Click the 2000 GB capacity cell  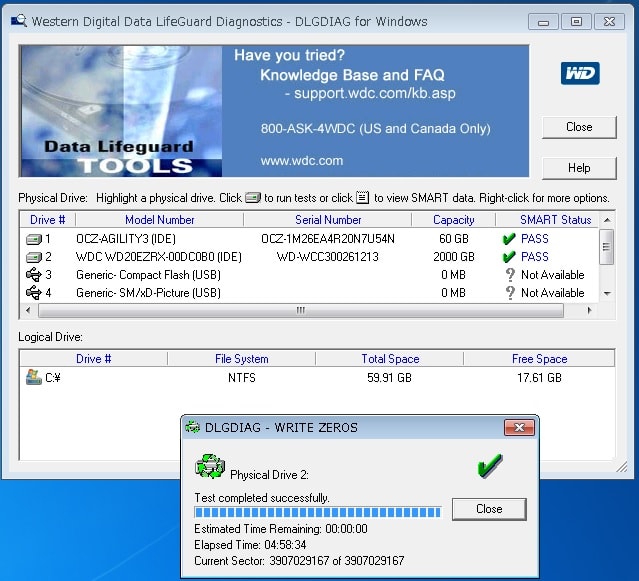click(x=454, y=257)
